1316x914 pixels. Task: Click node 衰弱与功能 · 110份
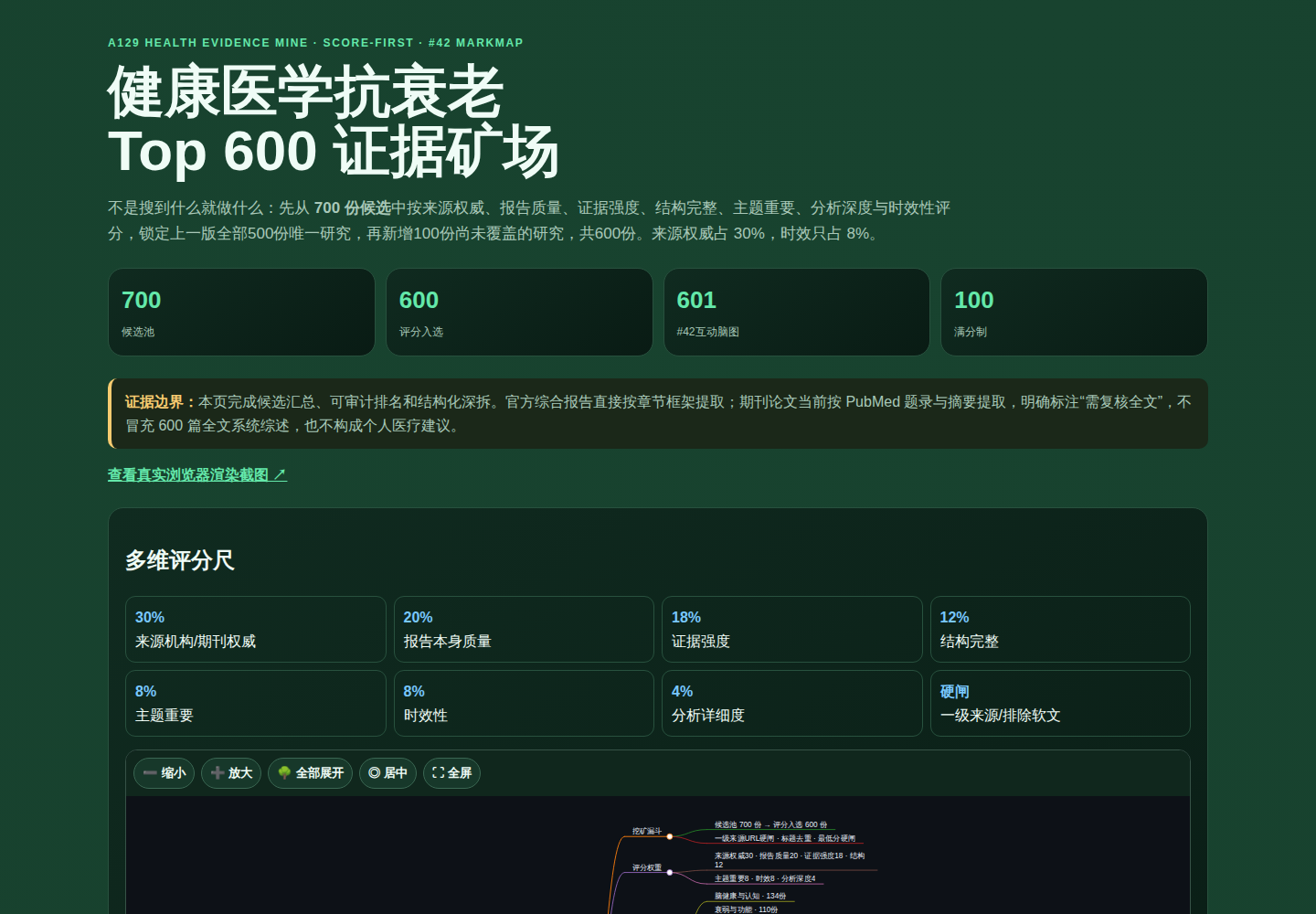coord(747,909)
